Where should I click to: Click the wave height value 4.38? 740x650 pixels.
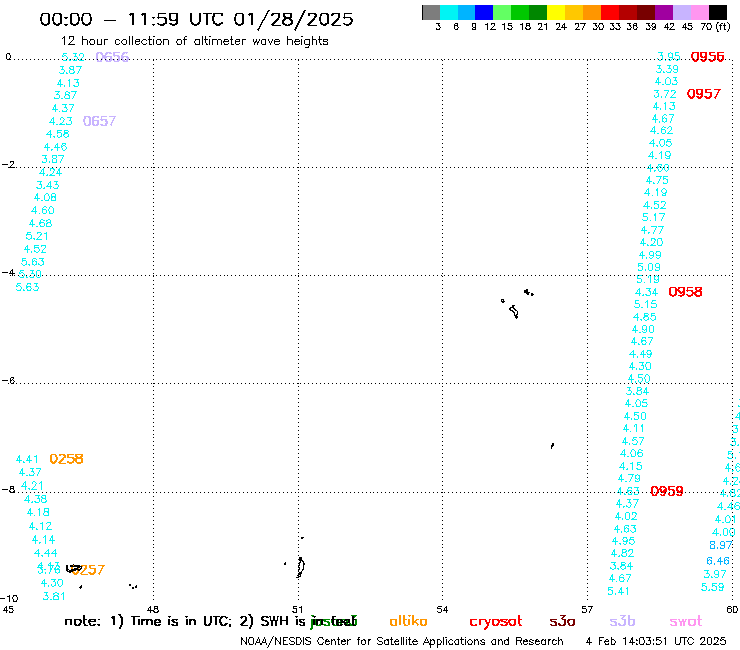coord(36,499)
